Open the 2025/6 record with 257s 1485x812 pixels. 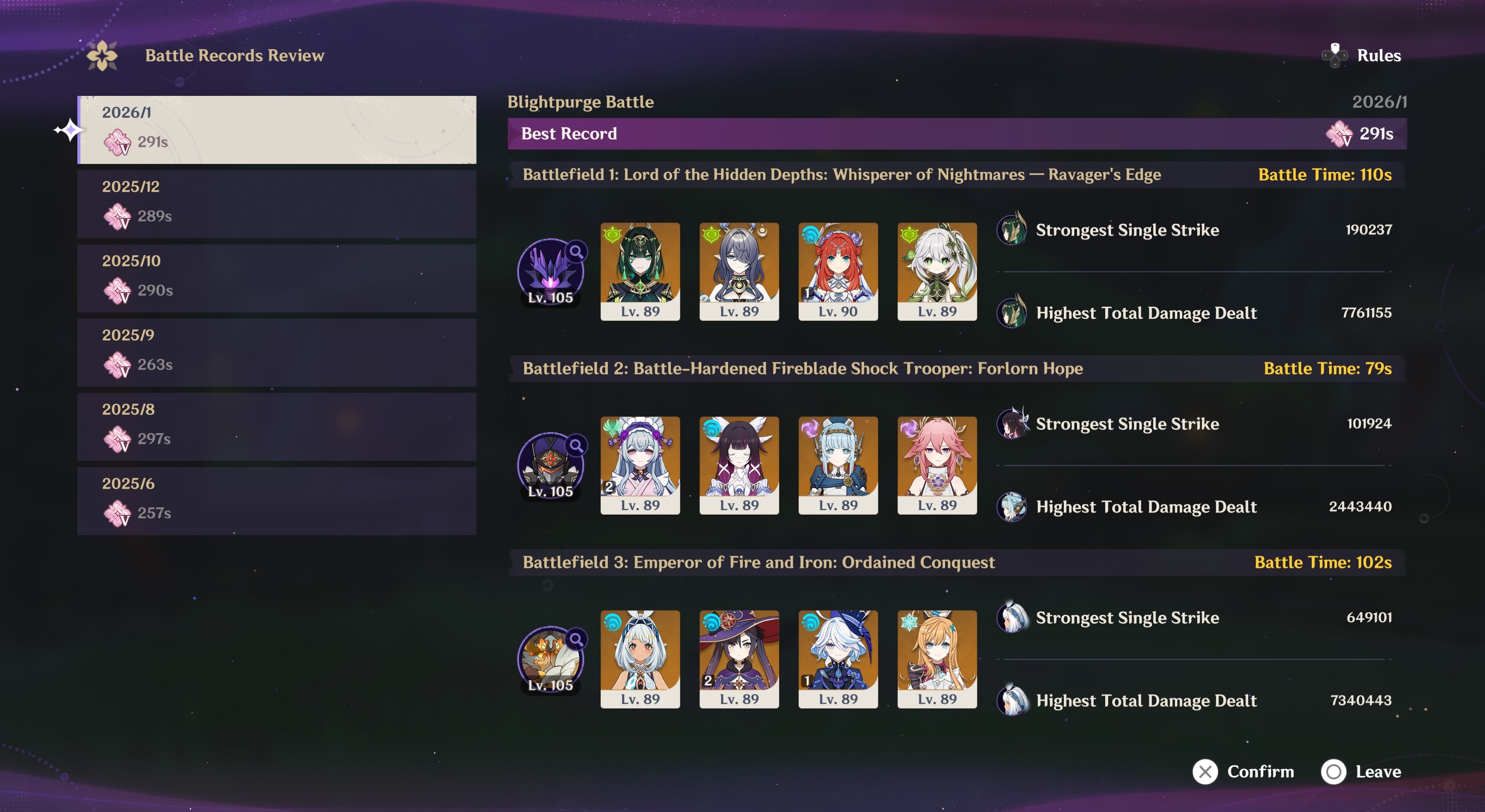click(x=277, y=502)
